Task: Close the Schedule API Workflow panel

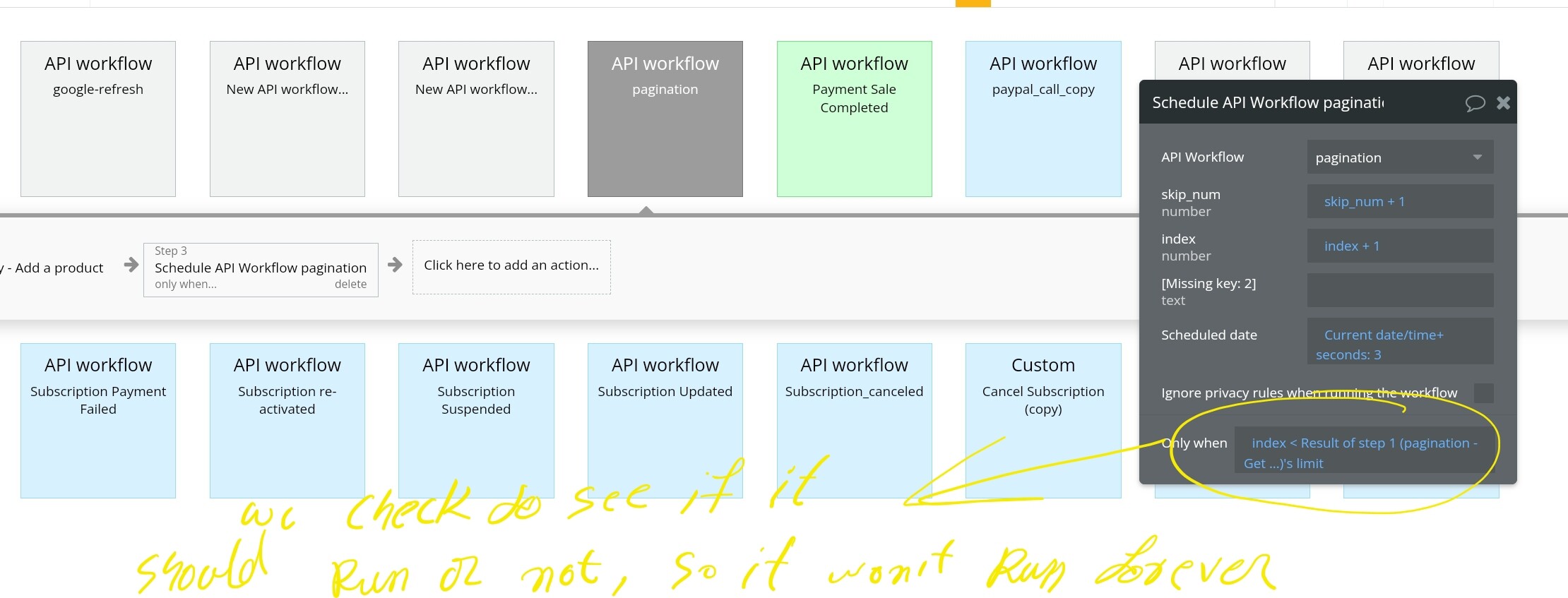Action: tap(1504, 103)
